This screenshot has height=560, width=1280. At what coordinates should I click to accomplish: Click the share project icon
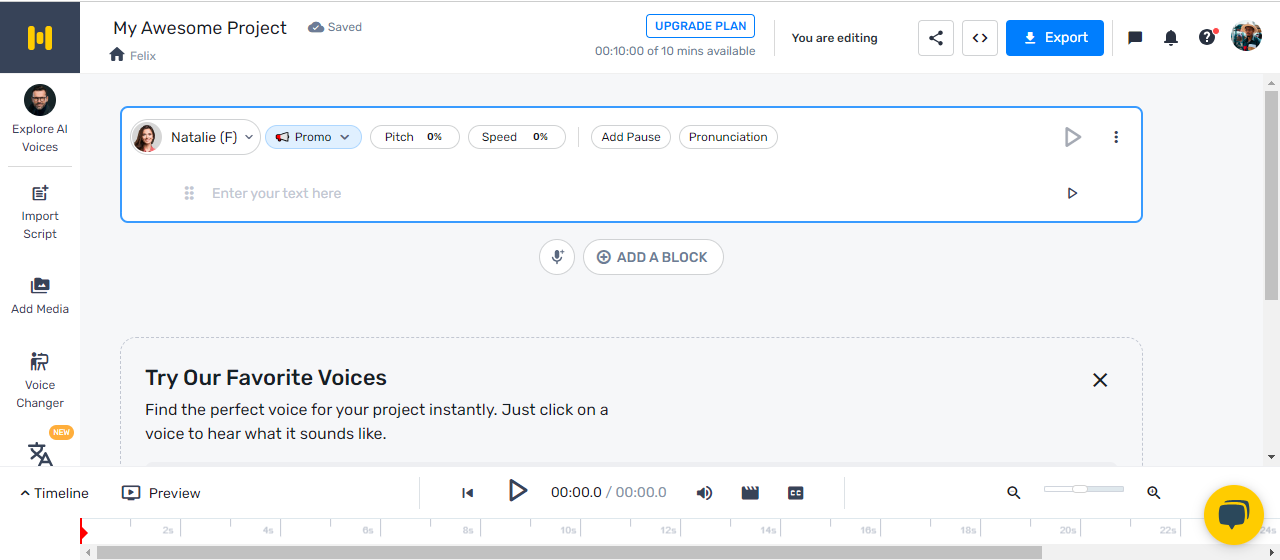[936, 38]
